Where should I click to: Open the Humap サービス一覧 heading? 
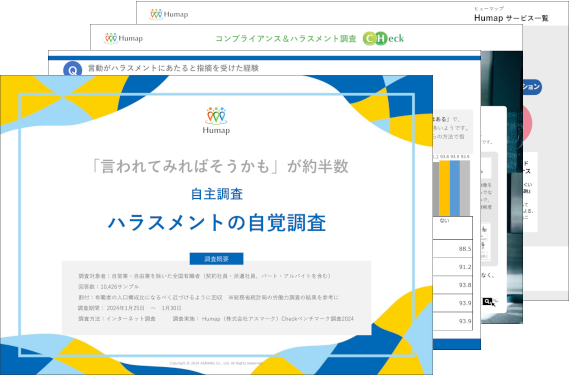click(511, 18)
